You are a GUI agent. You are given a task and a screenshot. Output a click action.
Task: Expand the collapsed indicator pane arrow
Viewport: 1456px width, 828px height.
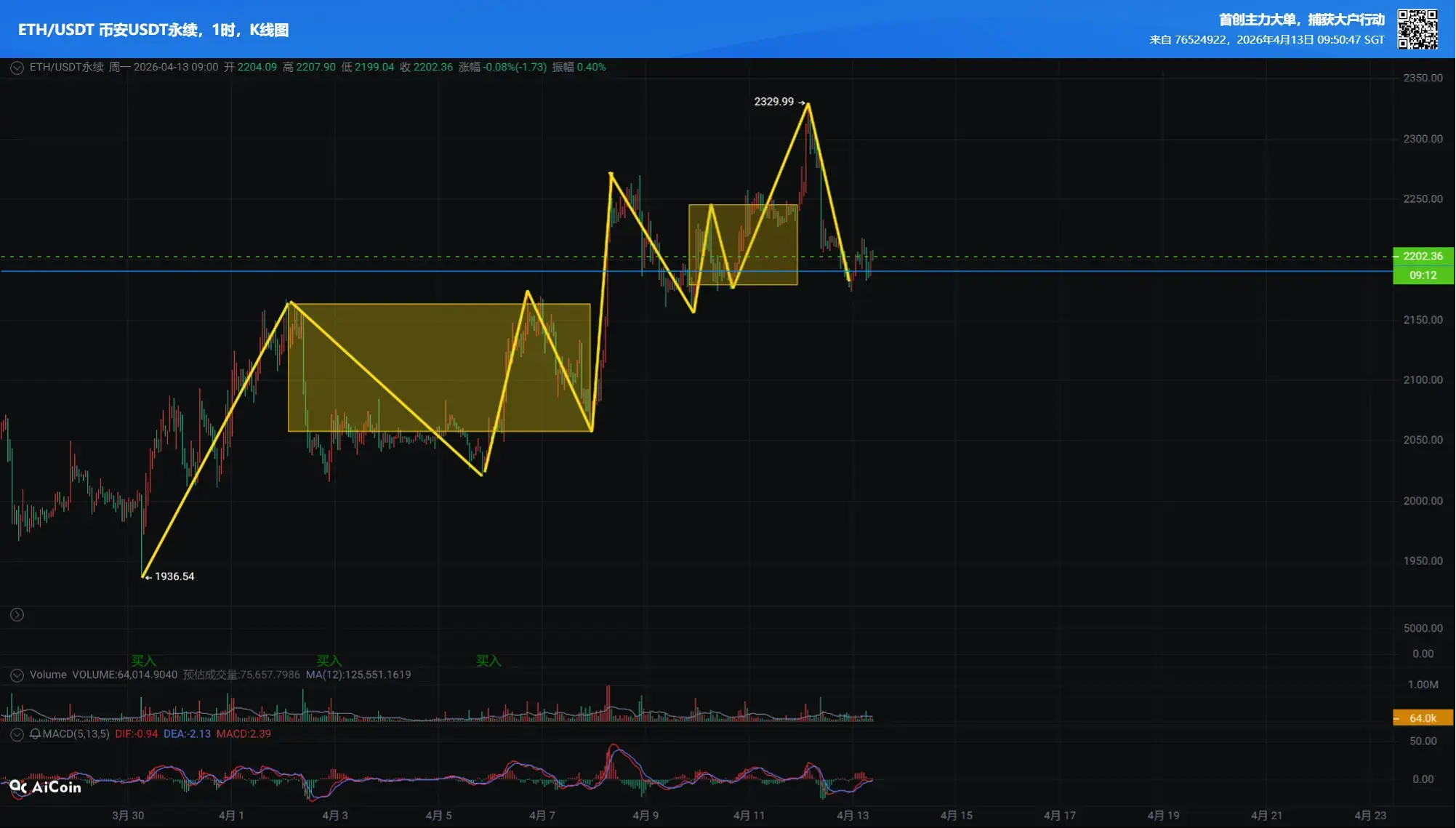pos(17,615)
